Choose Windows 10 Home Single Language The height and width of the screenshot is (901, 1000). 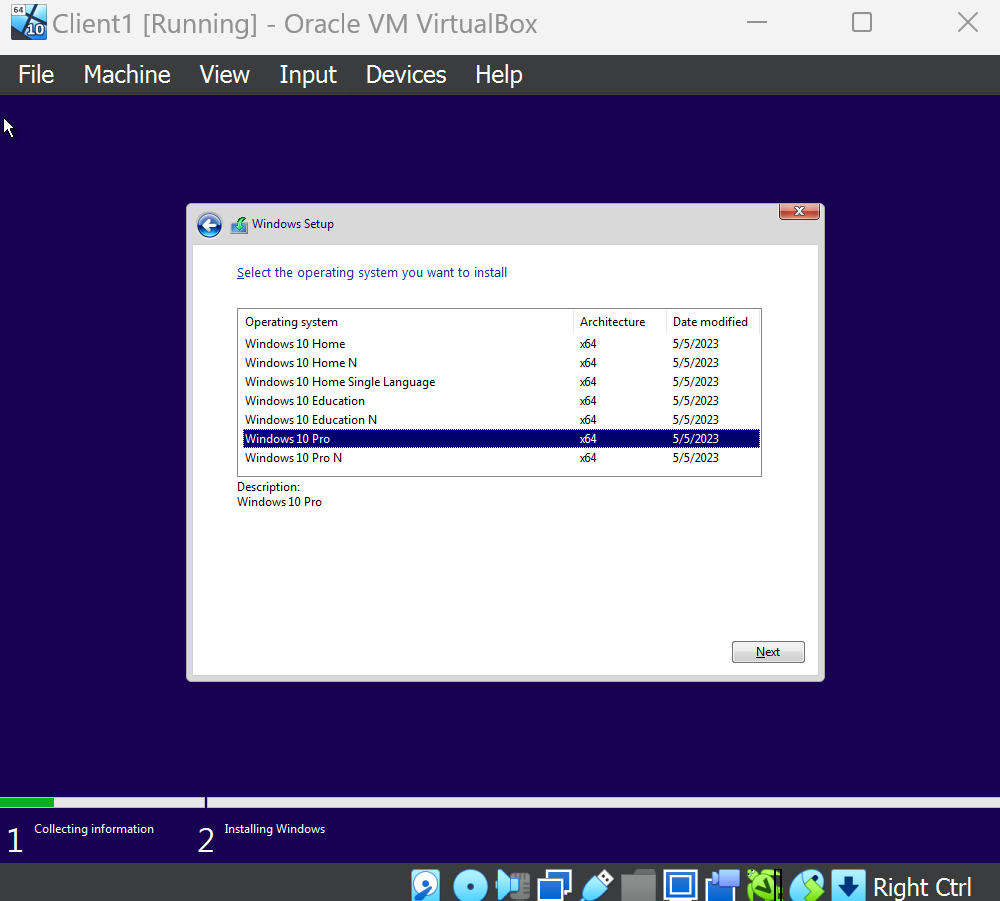click(x=501, y=382)
